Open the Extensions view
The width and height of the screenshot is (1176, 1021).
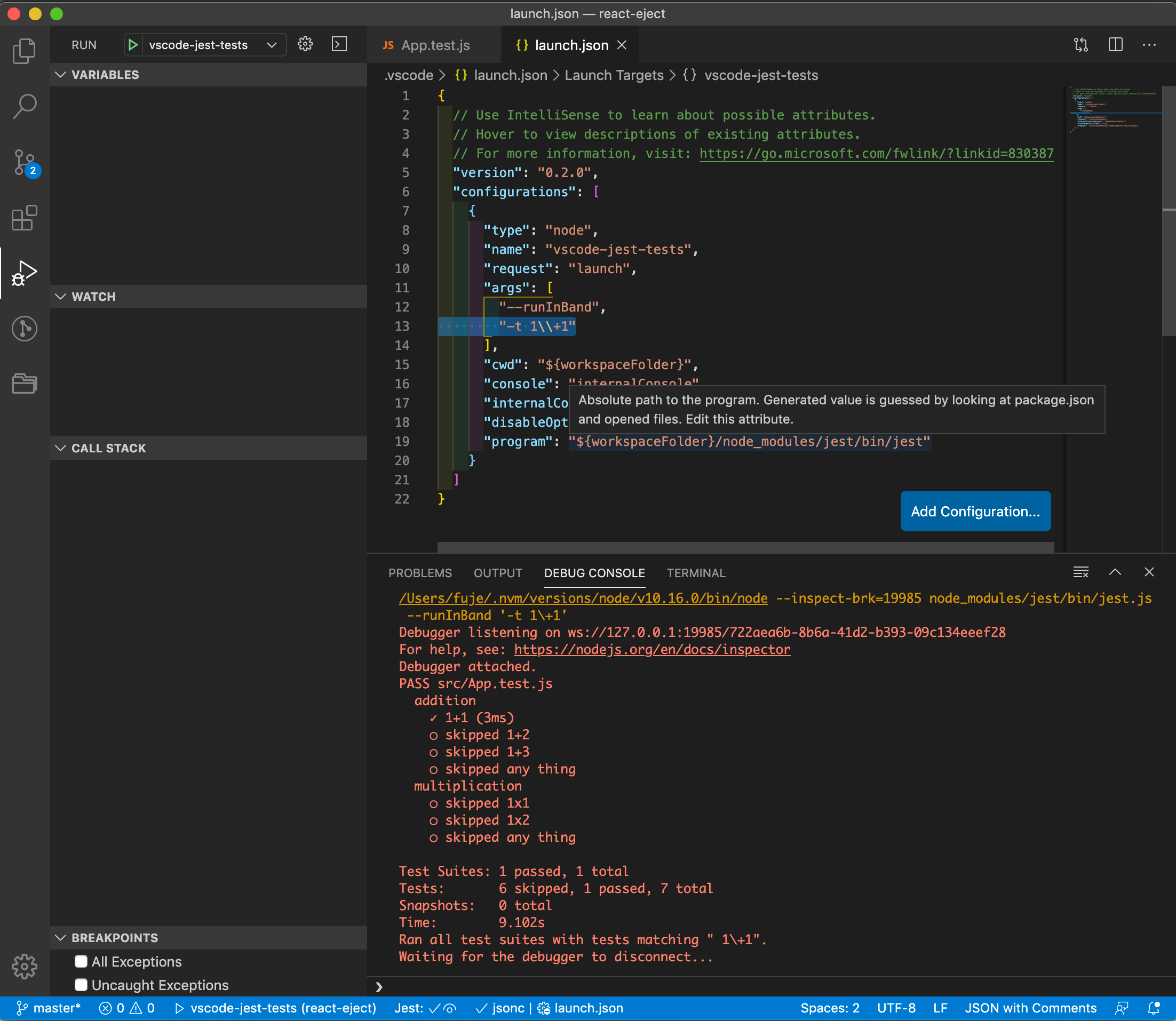point(24,218)
